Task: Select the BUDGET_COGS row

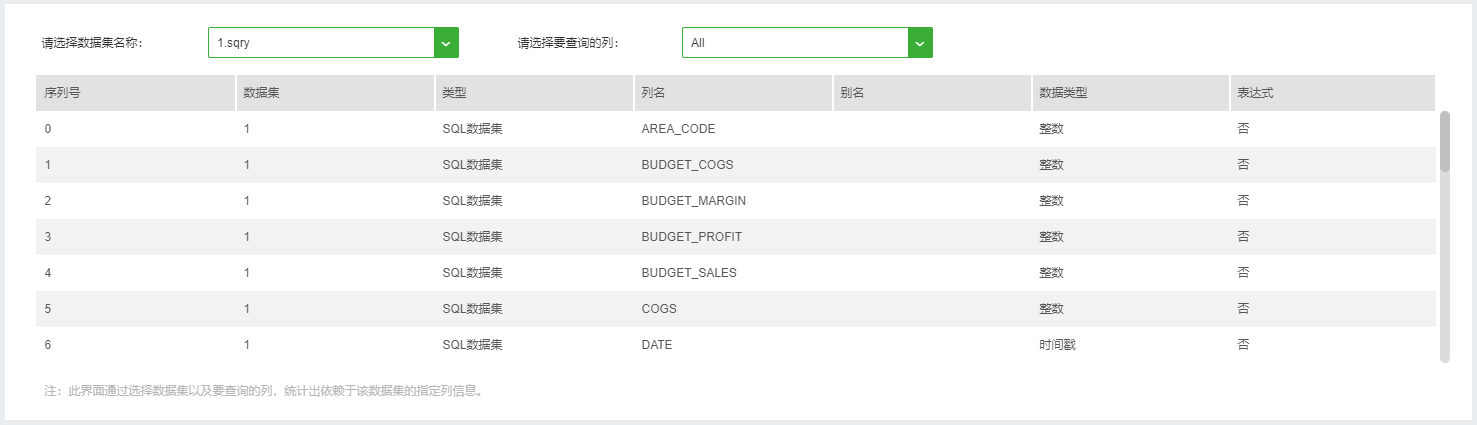Action: pyautogui.click(x=687, y=165)
